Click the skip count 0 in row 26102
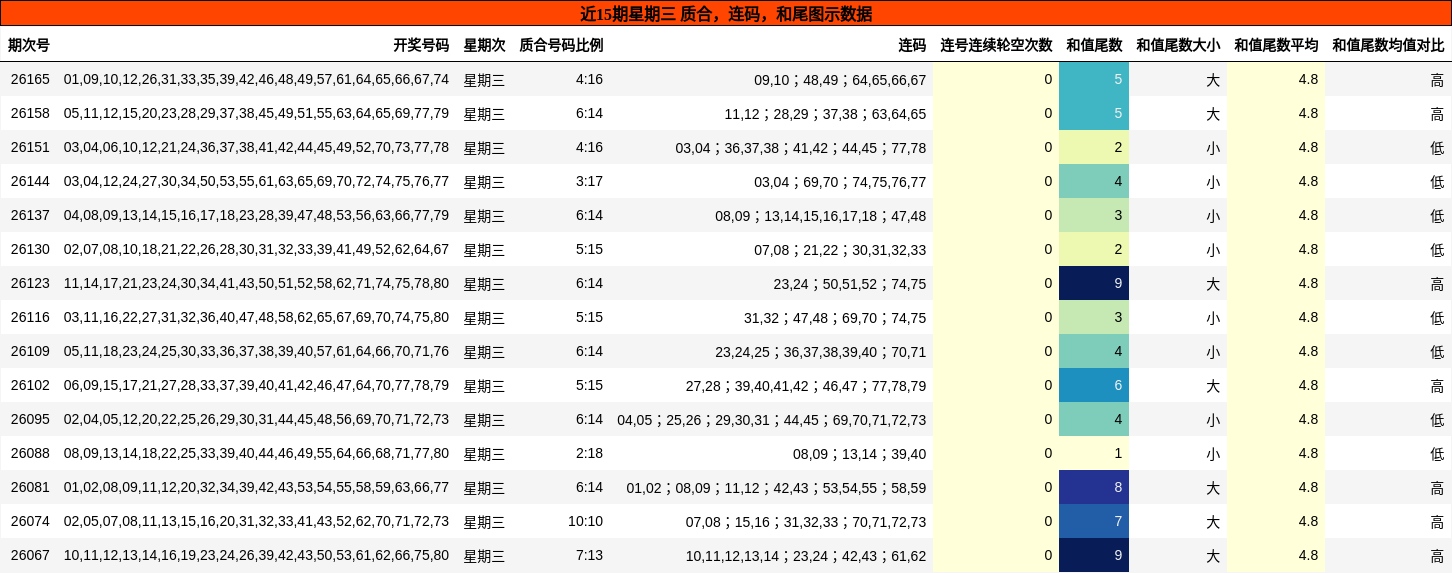Viewport: 1452px width, 573px height. click(1048, 385)
